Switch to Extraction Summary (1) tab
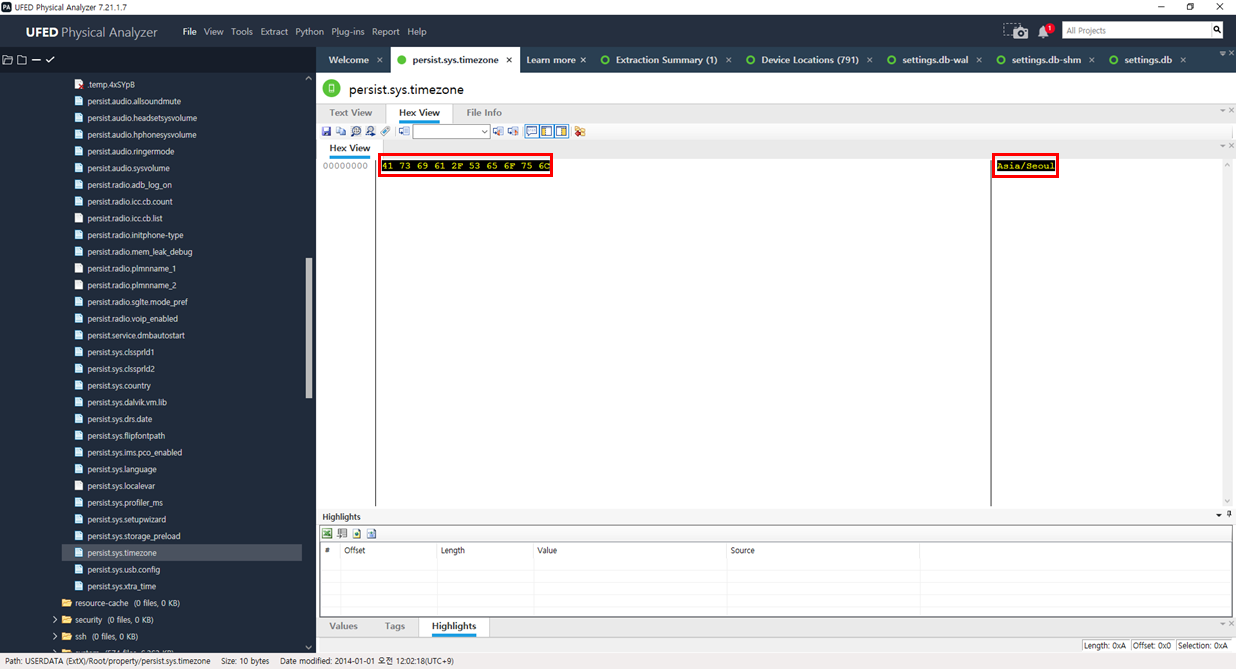The width and height of the screenshot is (1236, 669). [666, 60]
